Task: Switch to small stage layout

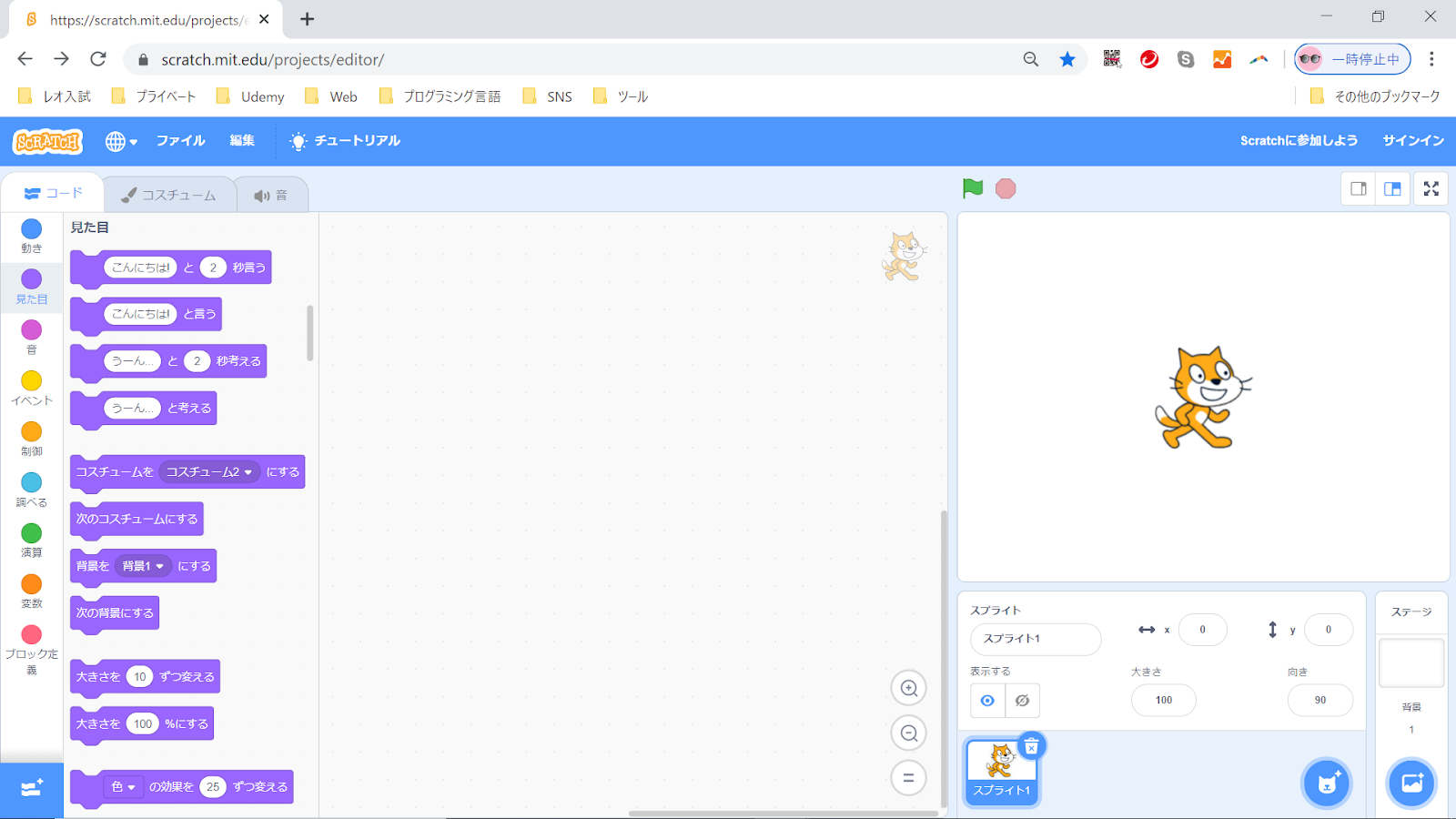Action: (x=1359, y=188)
